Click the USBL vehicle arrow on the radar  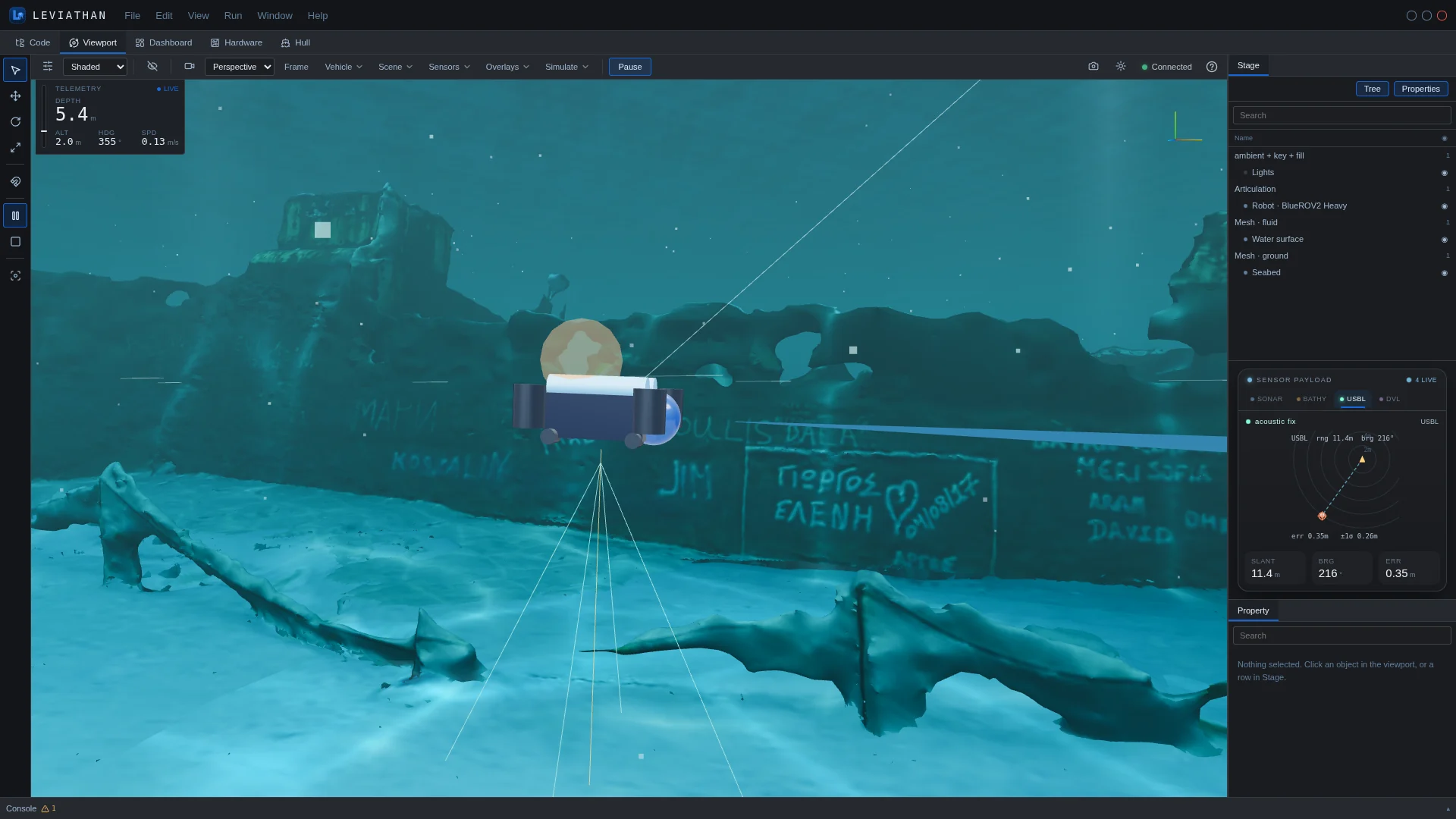pyautogui.click(x=1362, y=460)
